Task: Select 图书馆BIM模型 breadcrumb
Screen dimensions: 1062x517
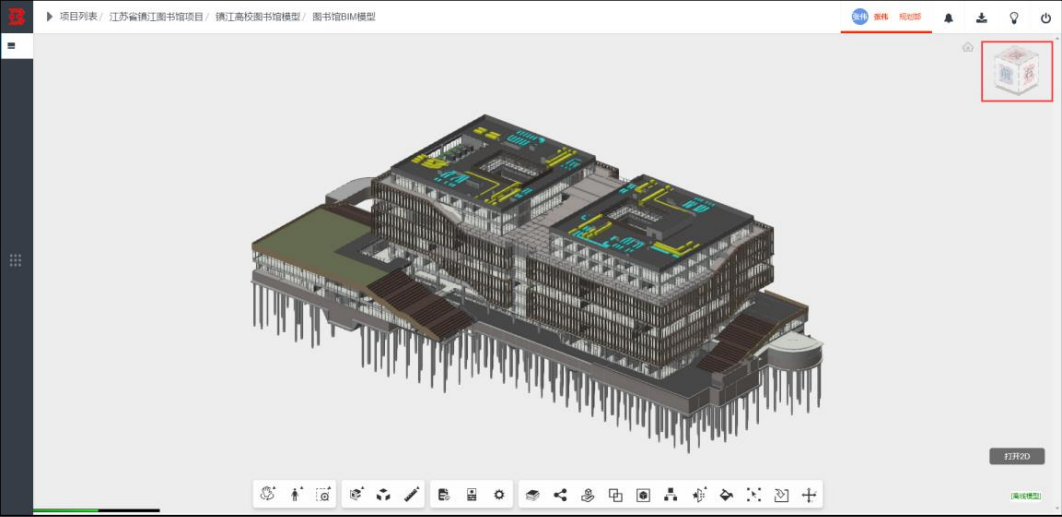Action: coord(344,17)
